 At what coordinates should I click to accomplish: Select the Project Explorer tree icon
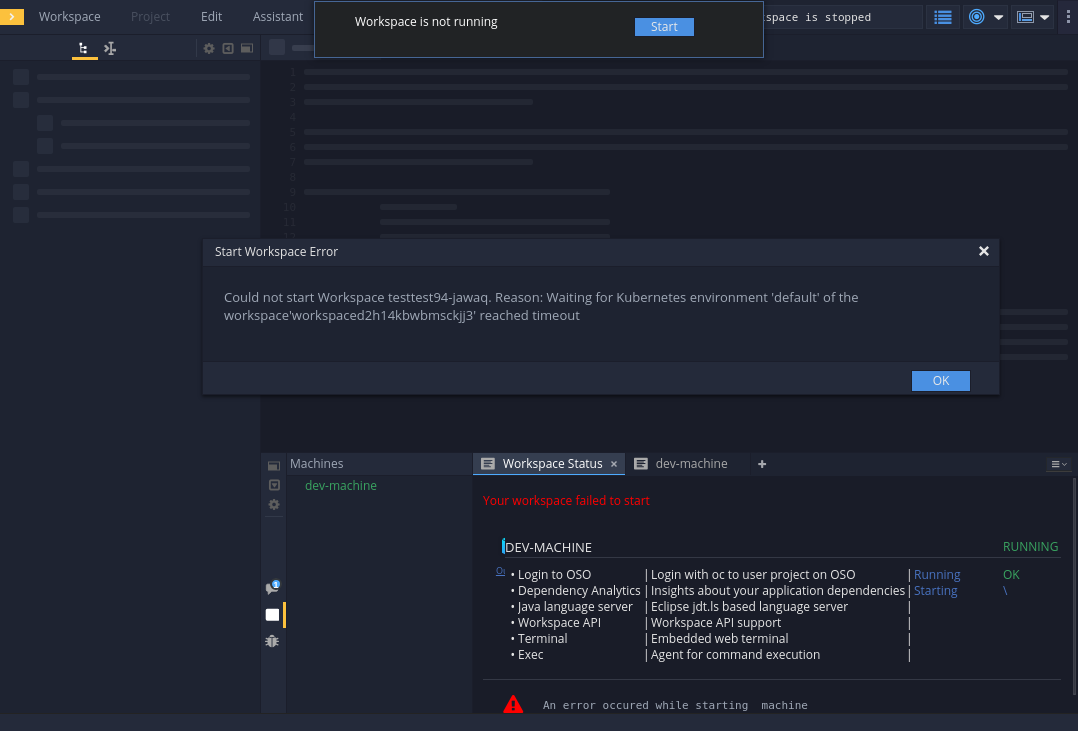[84, 47]
